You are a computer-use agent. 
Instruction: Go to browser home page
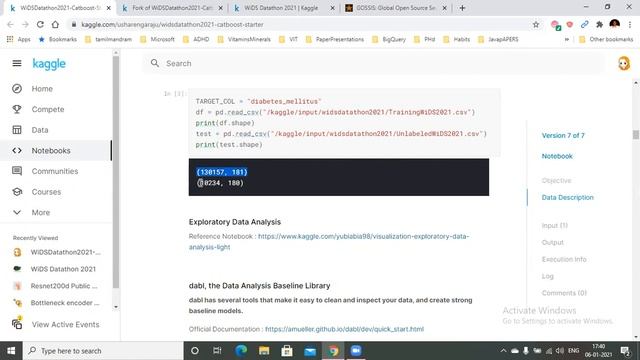[x=55, y=24]
